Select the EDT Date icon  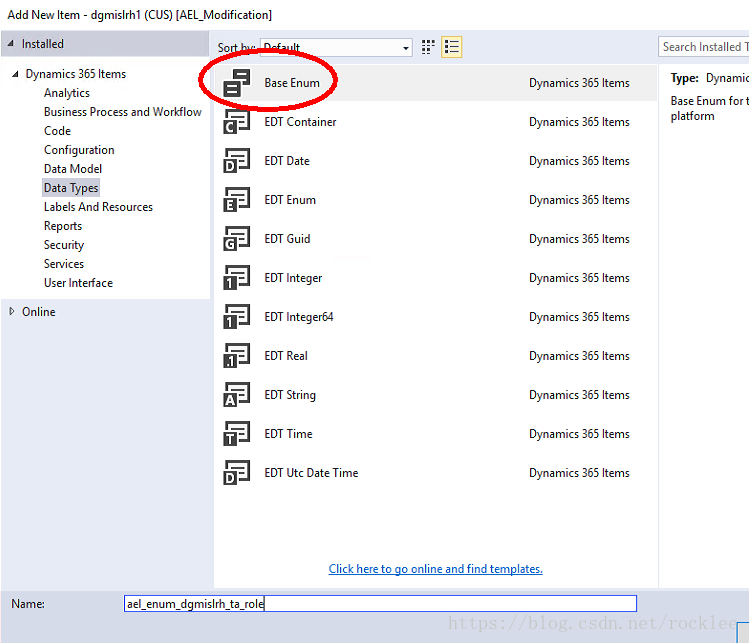pyautogui.click(x=236, y=161)
